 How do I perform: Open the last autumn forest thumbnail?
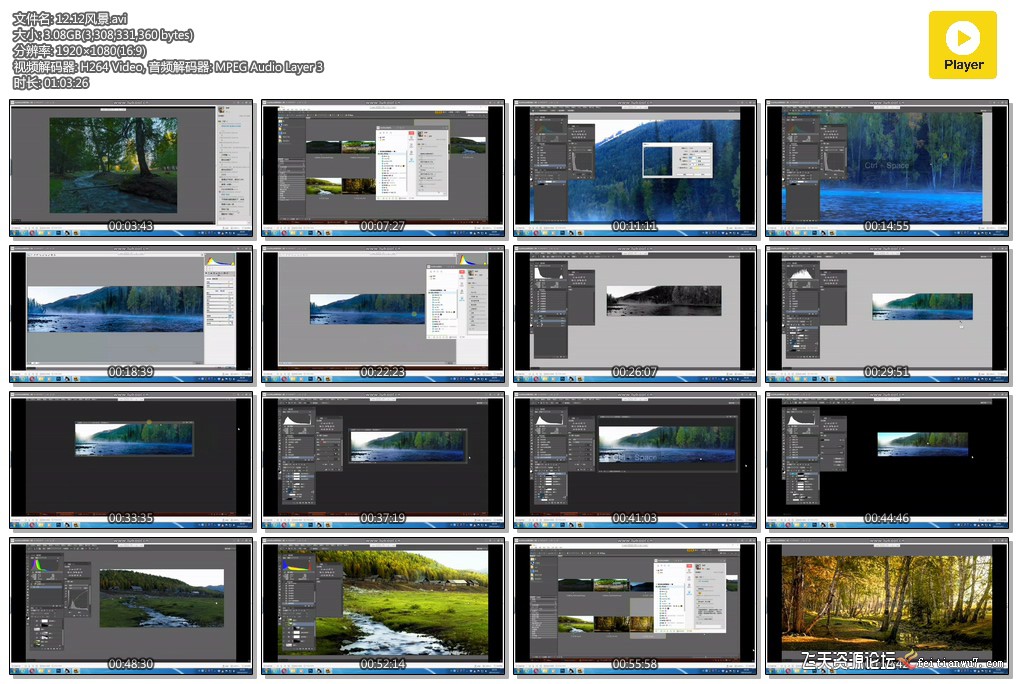click(x=887, y=606)
